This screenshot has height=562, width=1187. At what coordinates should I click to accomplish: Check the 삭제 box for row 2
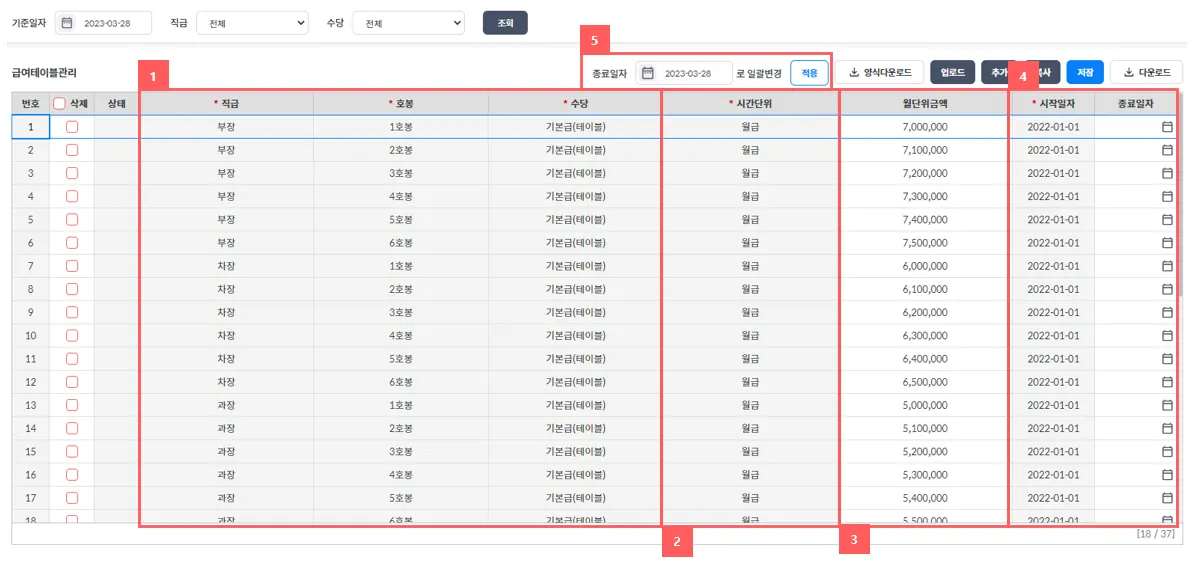point(72,151)
